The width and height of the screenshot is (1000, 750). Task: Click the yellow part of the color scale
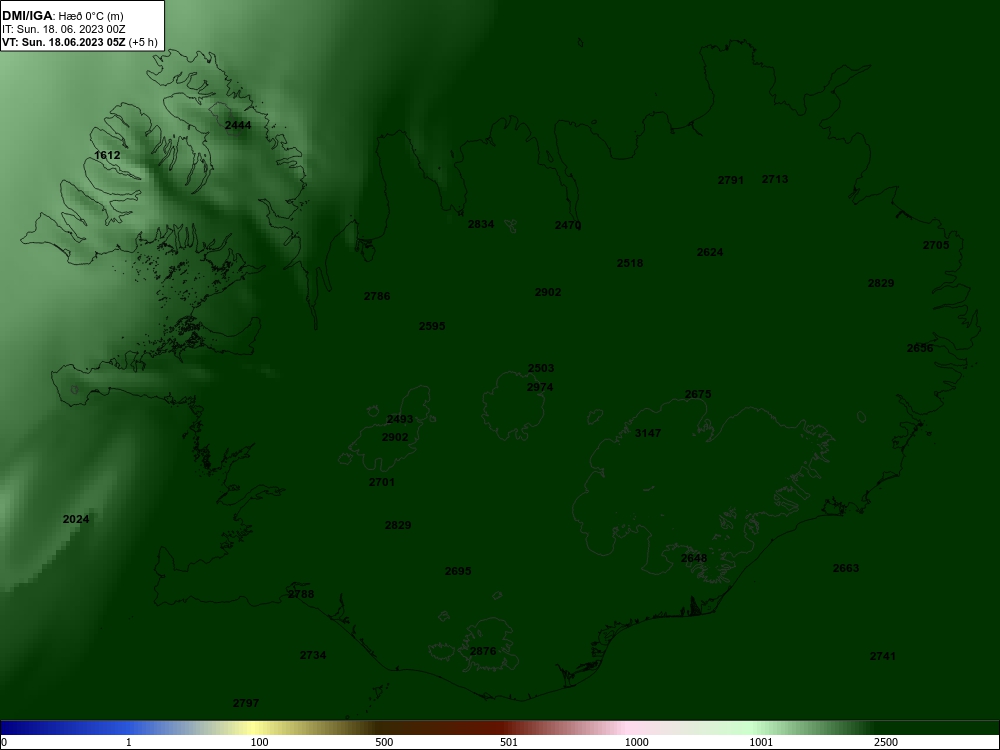point(255,728)
